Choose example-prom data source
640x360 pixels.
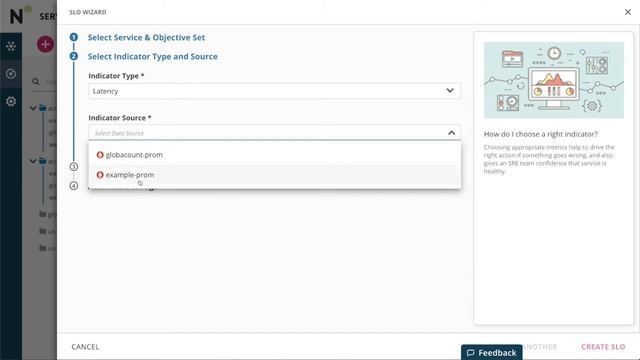pos(274,175)
